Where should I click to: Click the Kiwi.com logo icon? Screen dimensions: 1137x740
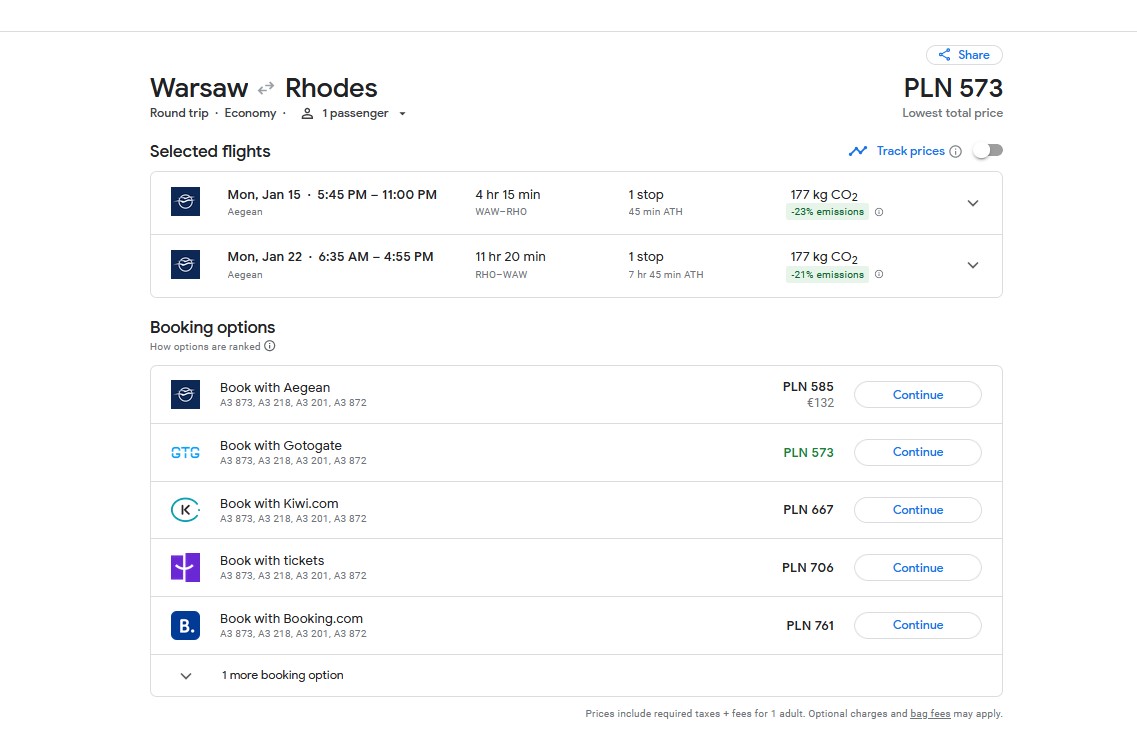click(186, 510)
